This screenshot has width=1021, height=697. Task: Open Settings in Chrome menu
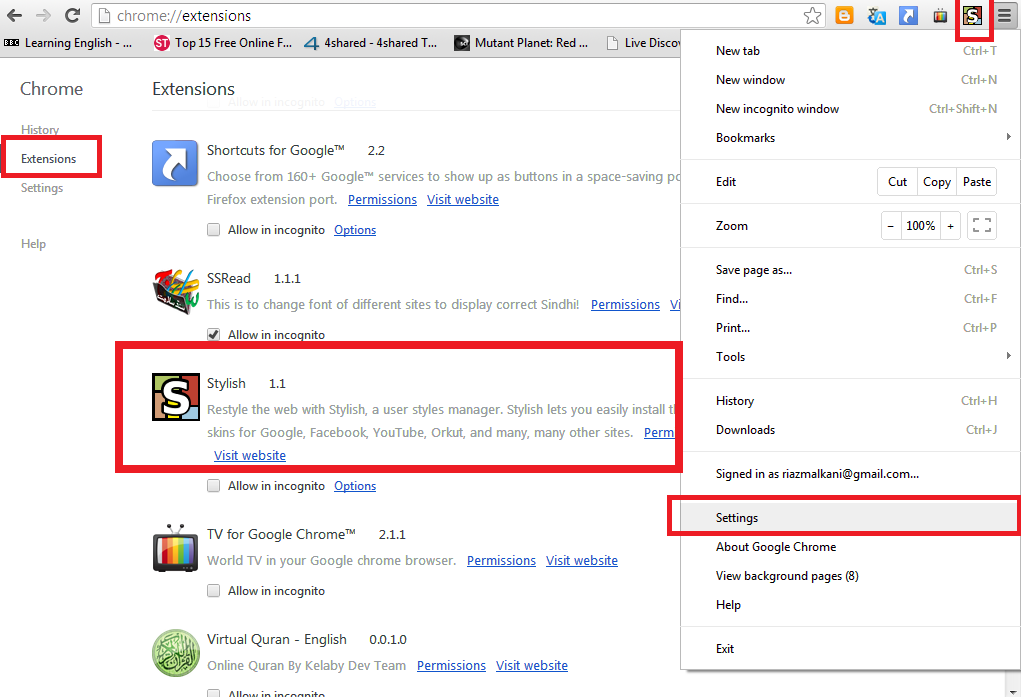(x=850, y=518)
